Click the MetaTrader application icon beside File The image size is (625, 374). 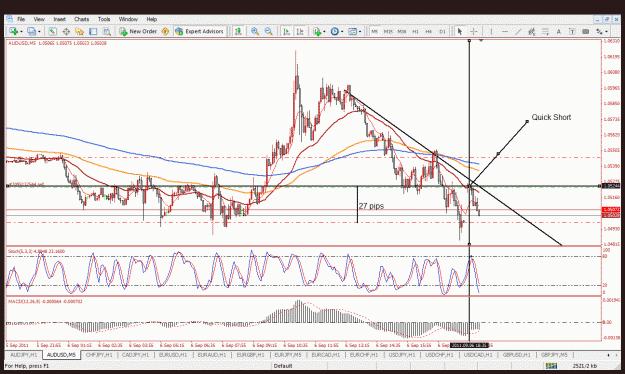click(x=10, y=19)
